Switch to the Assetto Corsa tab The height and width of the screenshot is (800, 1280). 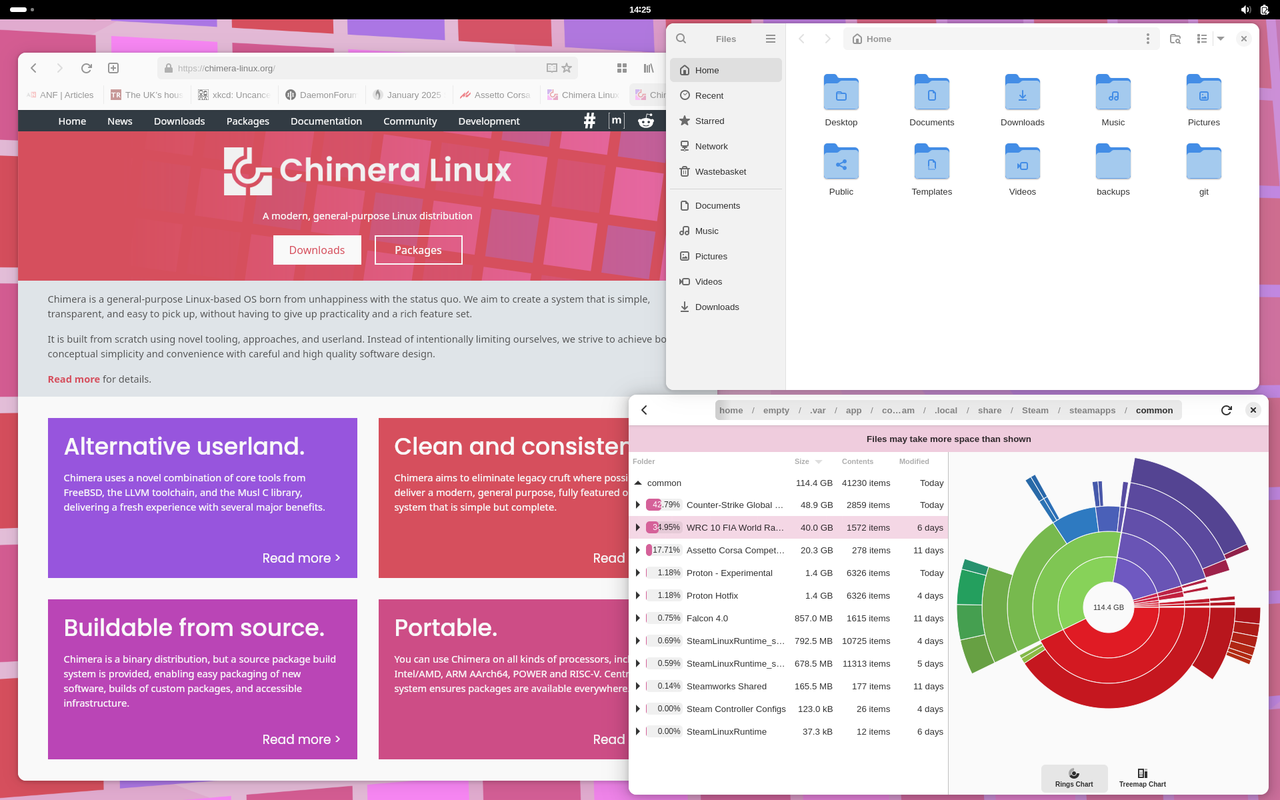[x=495, y=95]
